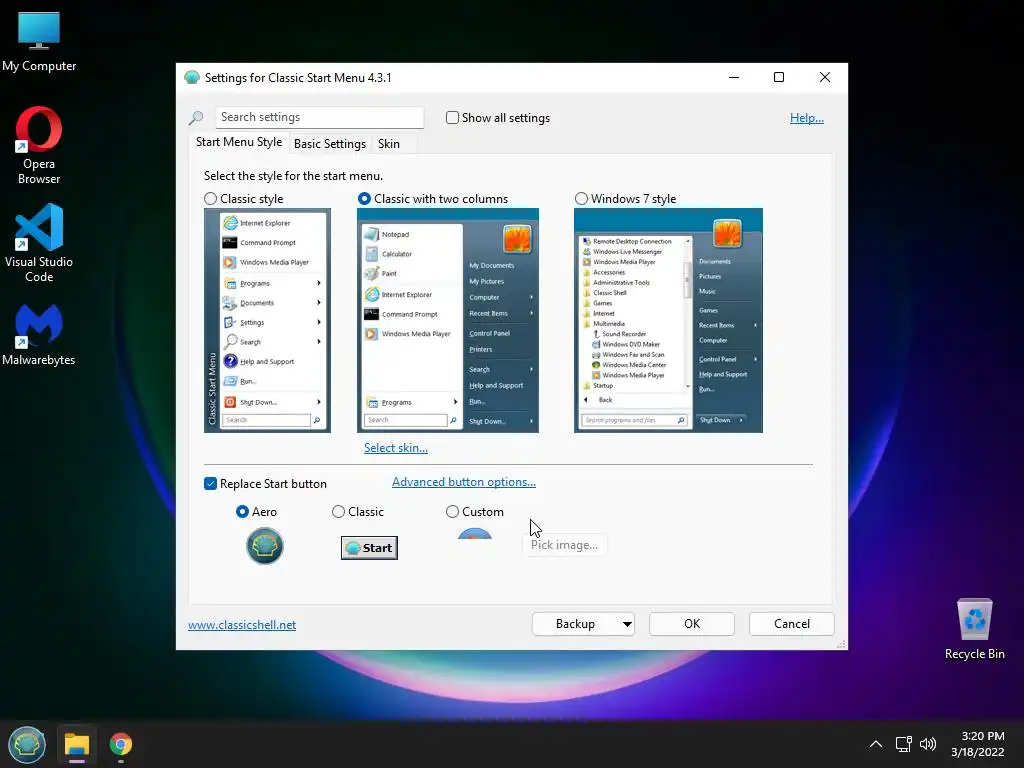Viewport: 1024px width, 768px height.
Task: Visit www.classicshell.net link
Action: tap(242, 625)
